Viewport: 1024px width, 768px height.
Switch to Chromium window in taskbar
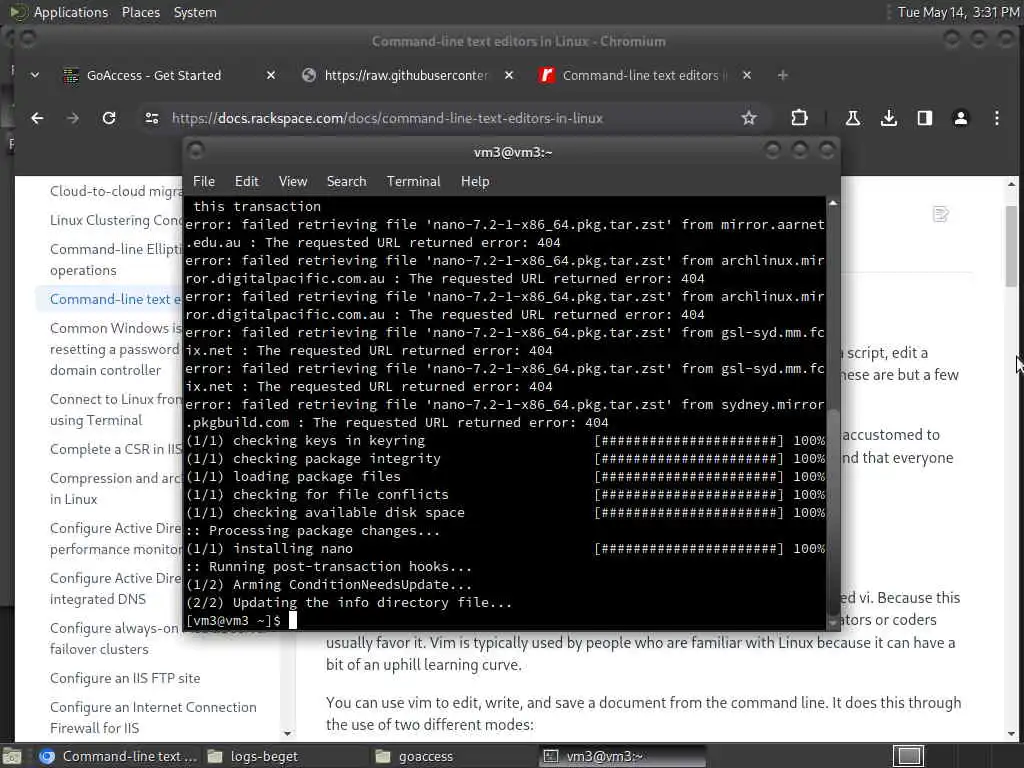coord(117,756)
